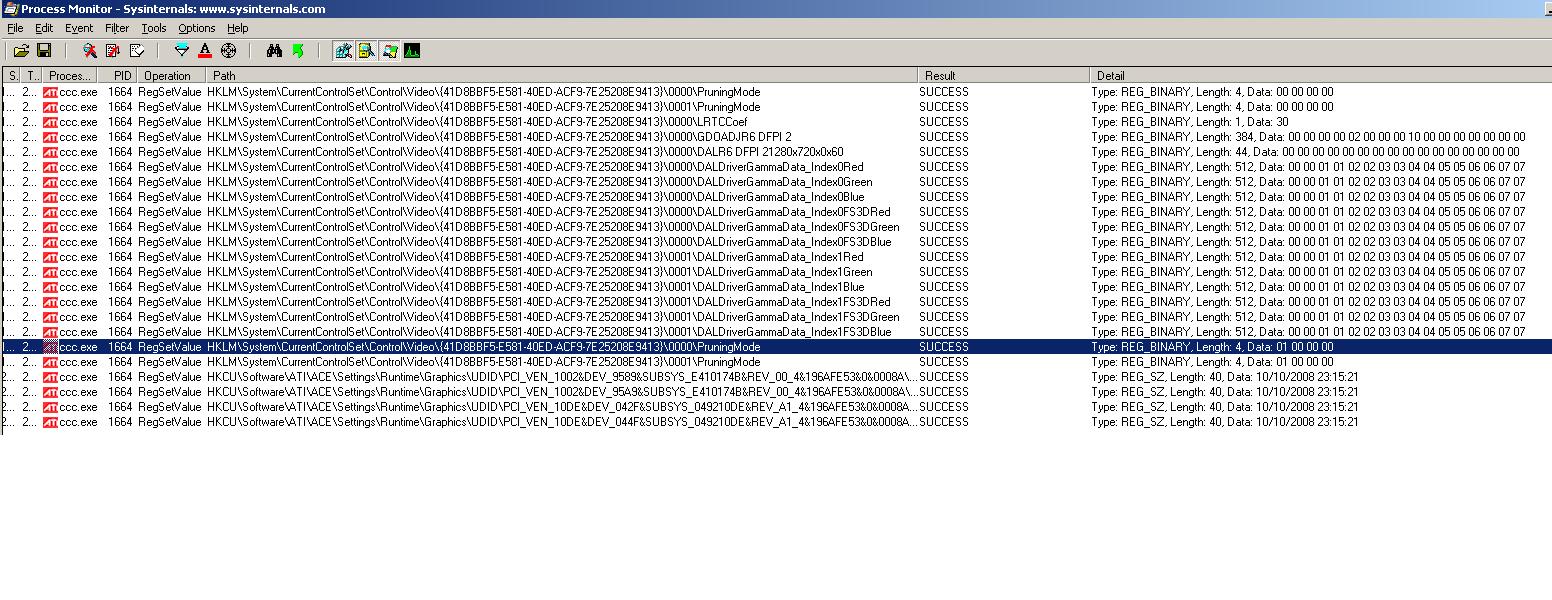
Task: Select the DALDriverGammaData_Index1Blue path
Action: 536,287
